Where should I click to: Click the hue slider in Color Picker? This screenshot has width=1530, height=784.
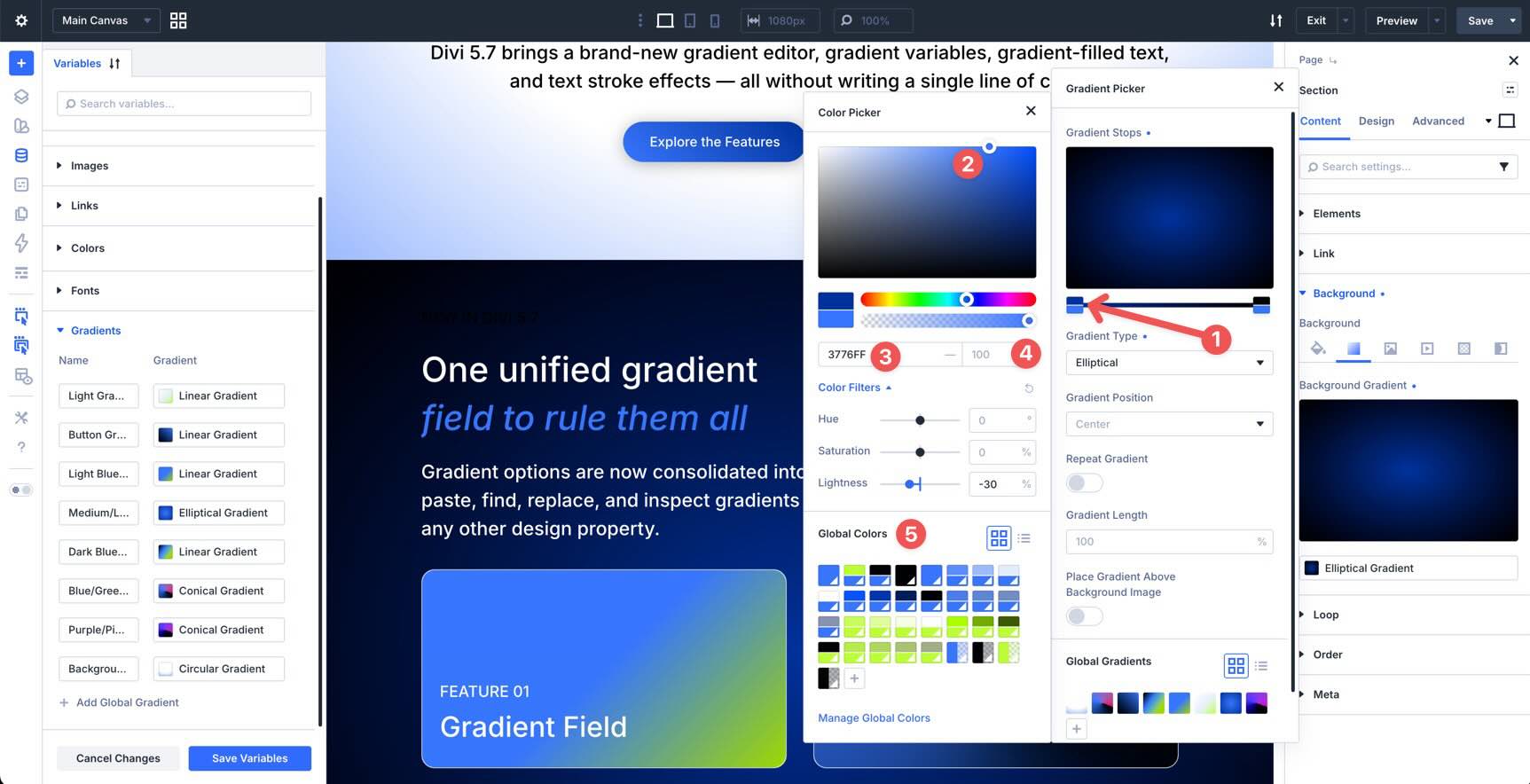pos(948,300)
